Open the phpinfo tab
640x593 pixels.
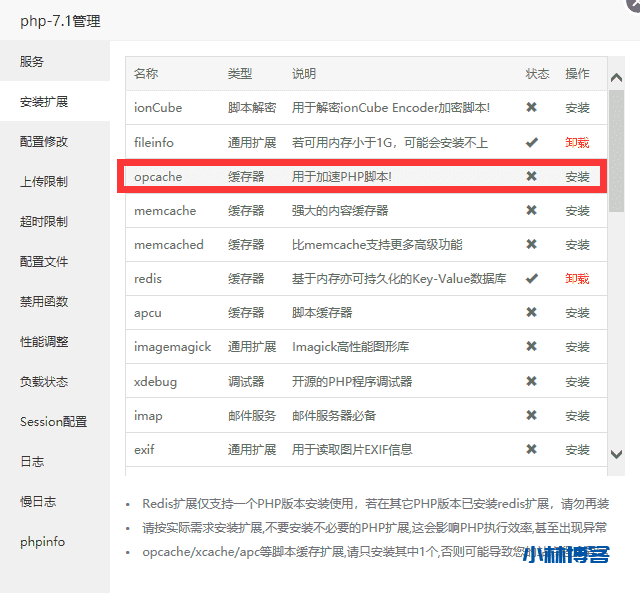[x=42, y=542]
